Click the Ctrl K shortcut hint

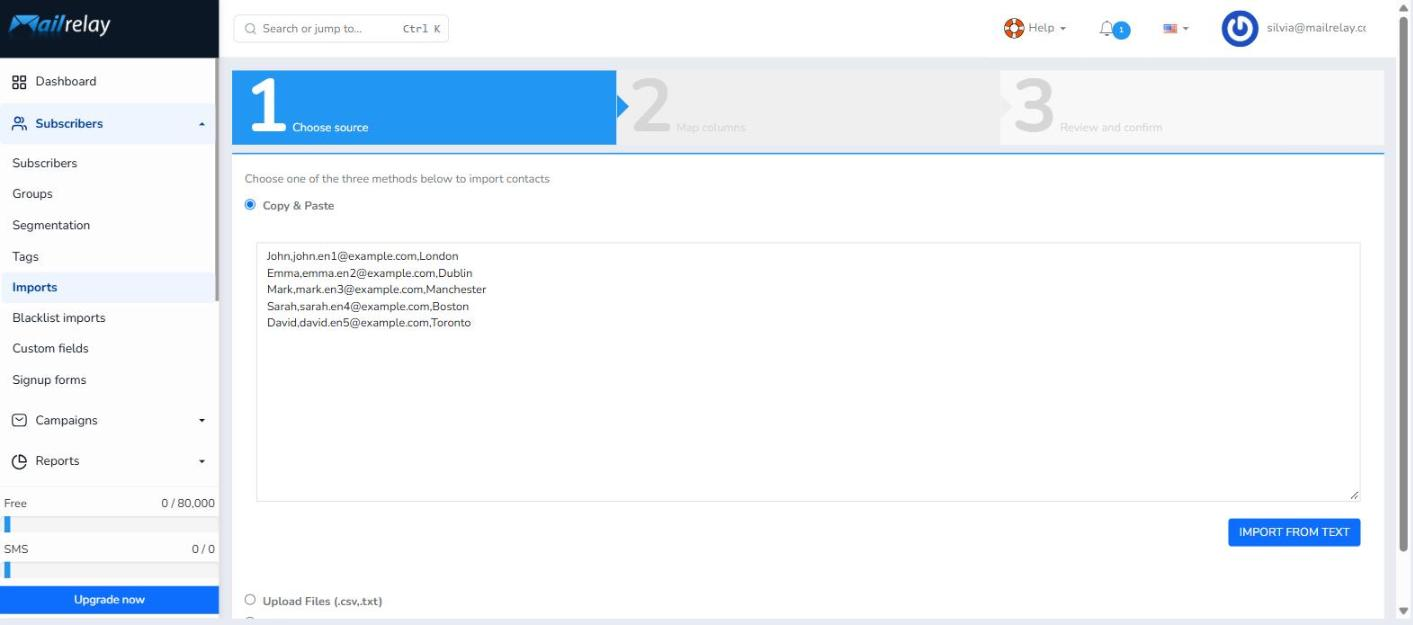[421, 29]
